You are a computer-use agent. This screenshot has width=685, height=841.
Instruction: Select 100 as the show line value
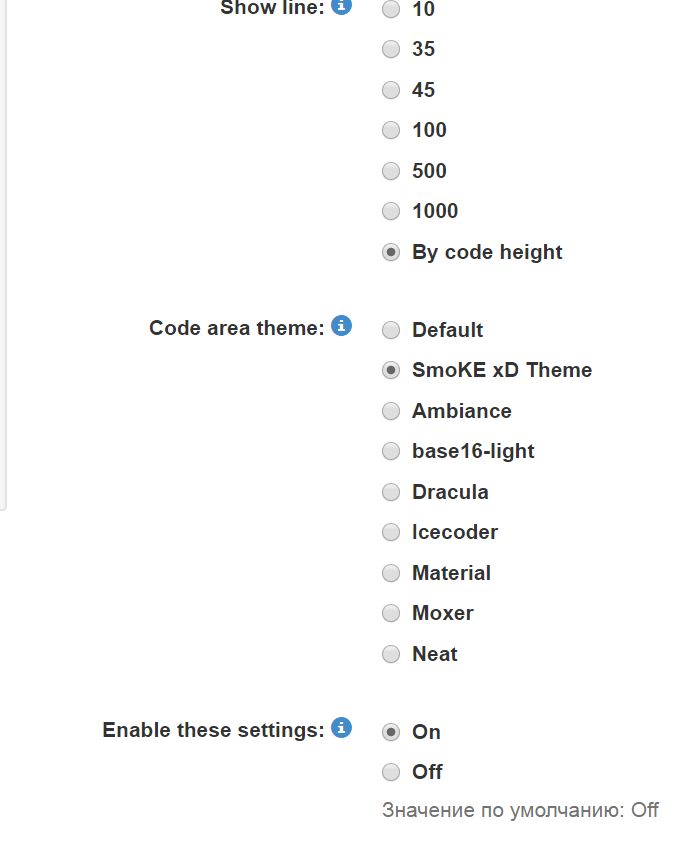390,130
